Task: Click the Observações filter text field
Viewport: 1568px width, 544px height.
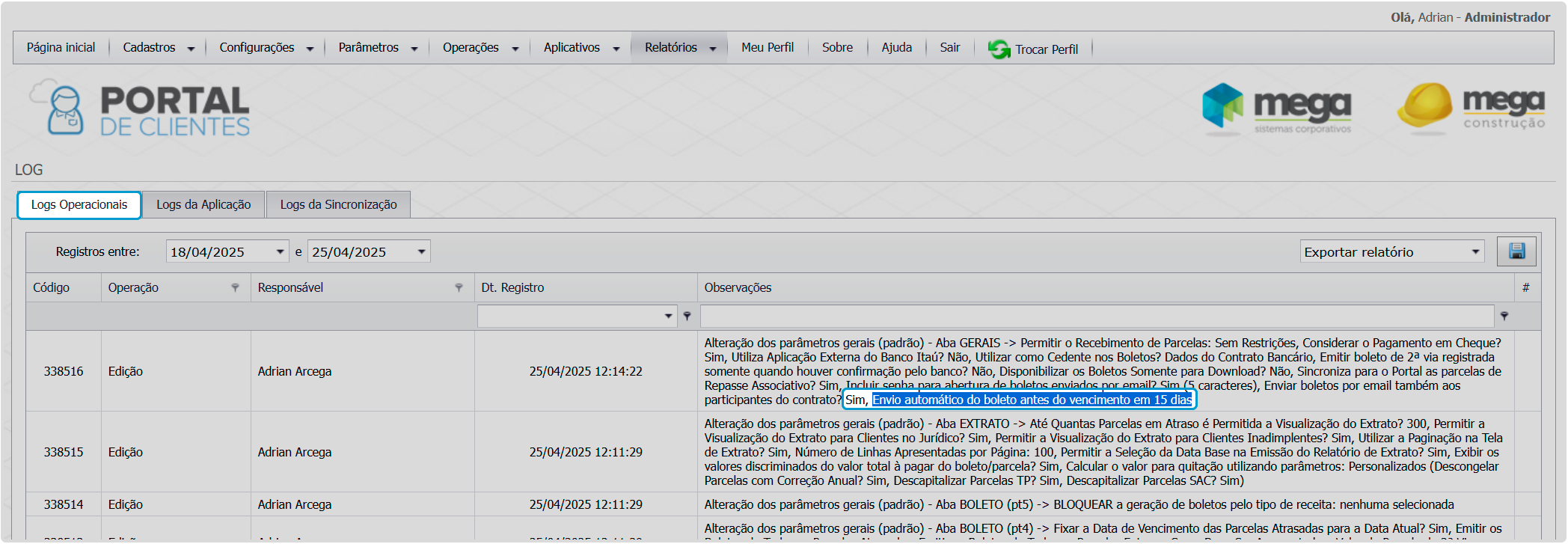Action: pyautogui.click(x=1097, y=316)
